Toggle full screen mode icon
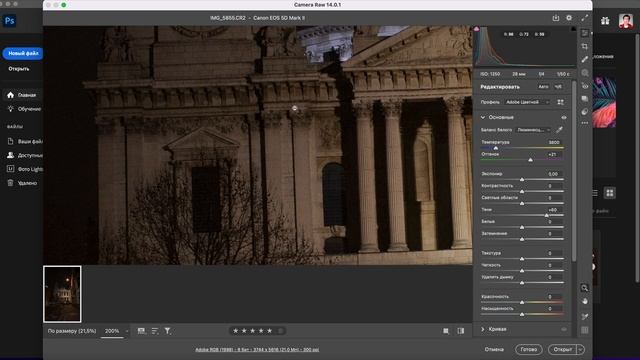Image resolution: width=640 pixels, height=360 pixels. [x=584, y=18]
